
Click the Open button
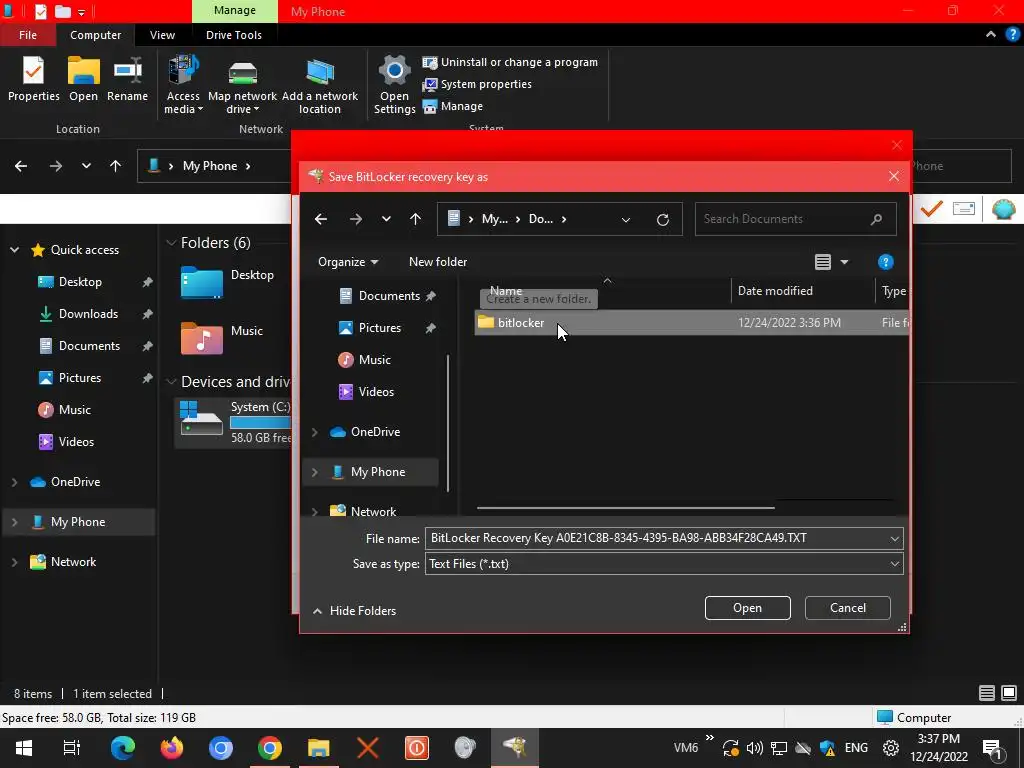(747, 608)
